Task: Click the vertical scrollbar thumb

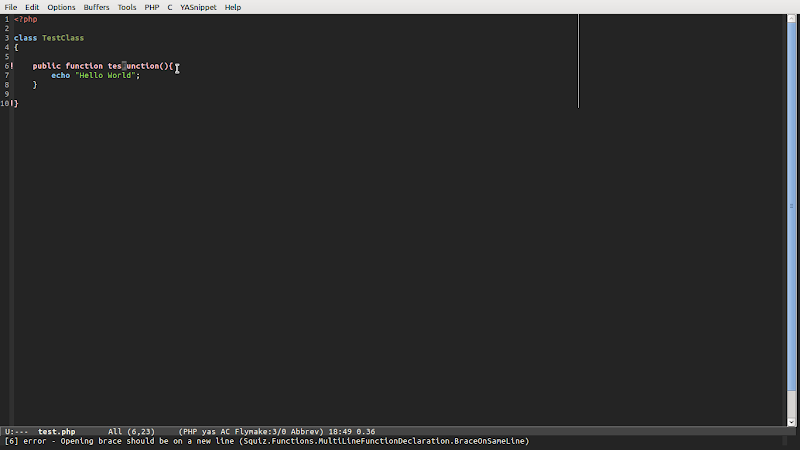Action: click(791, 206)
